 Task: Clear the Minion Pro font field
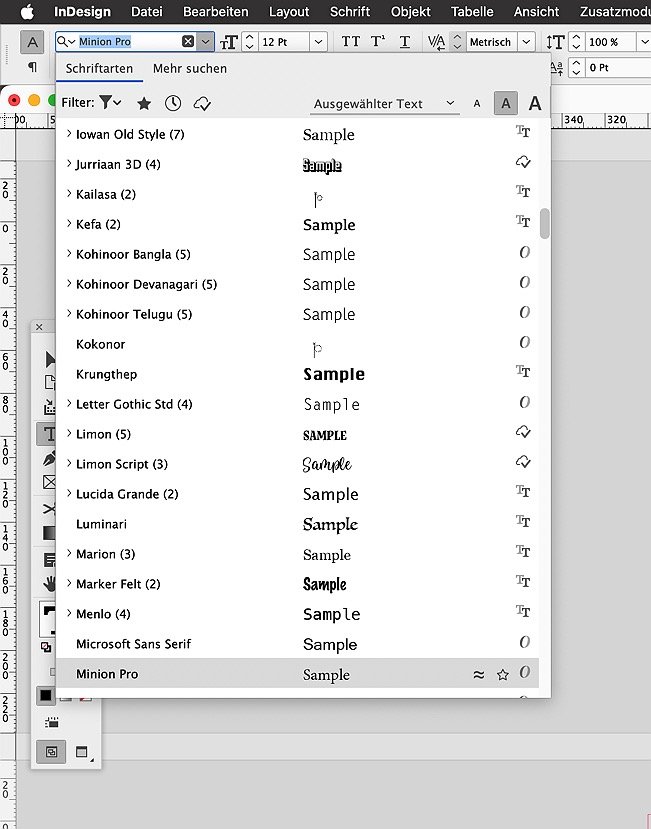(188, 41)
